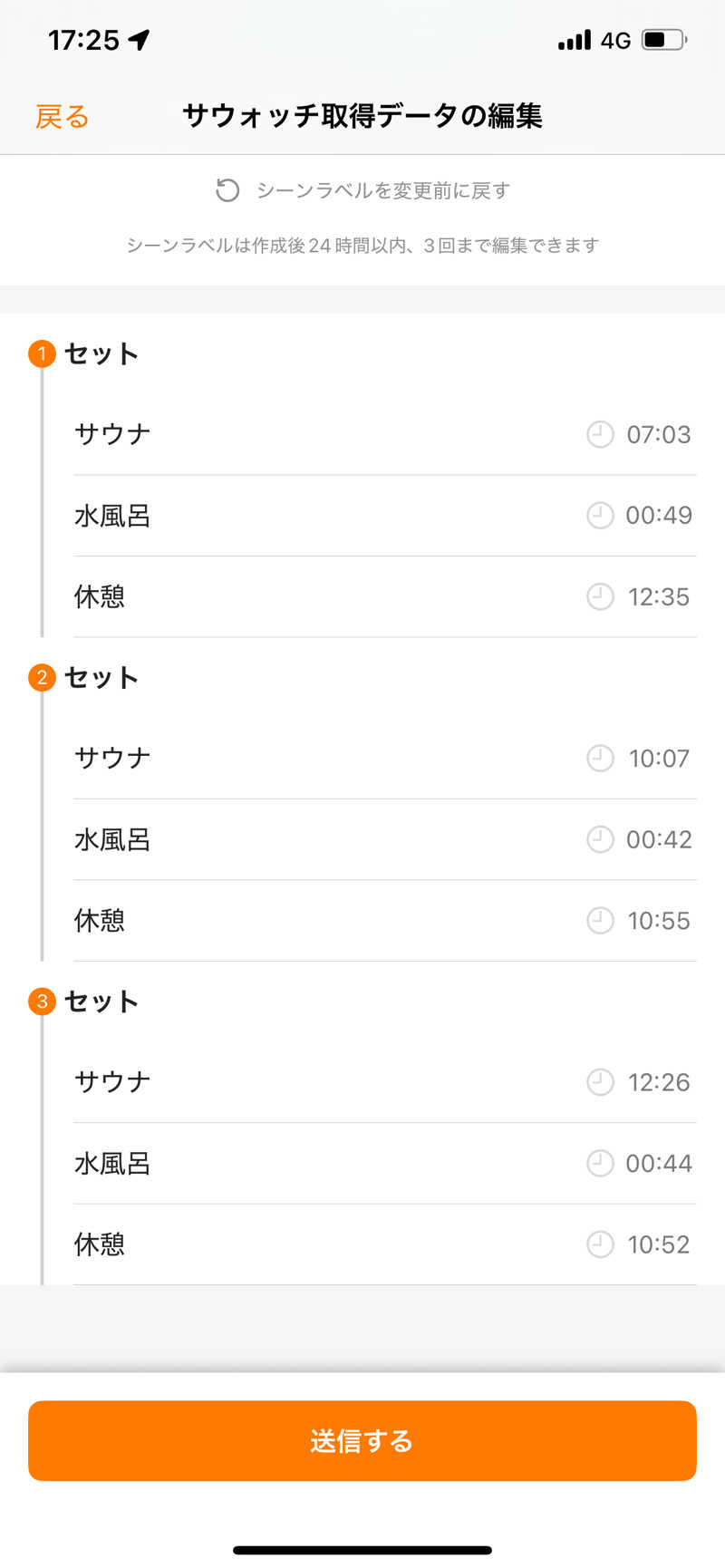Image resolution: width=725 pixels, height=1568 pixels.
Task: Tap the 10:52 duration in set 3
Action: coord(659,1244)
